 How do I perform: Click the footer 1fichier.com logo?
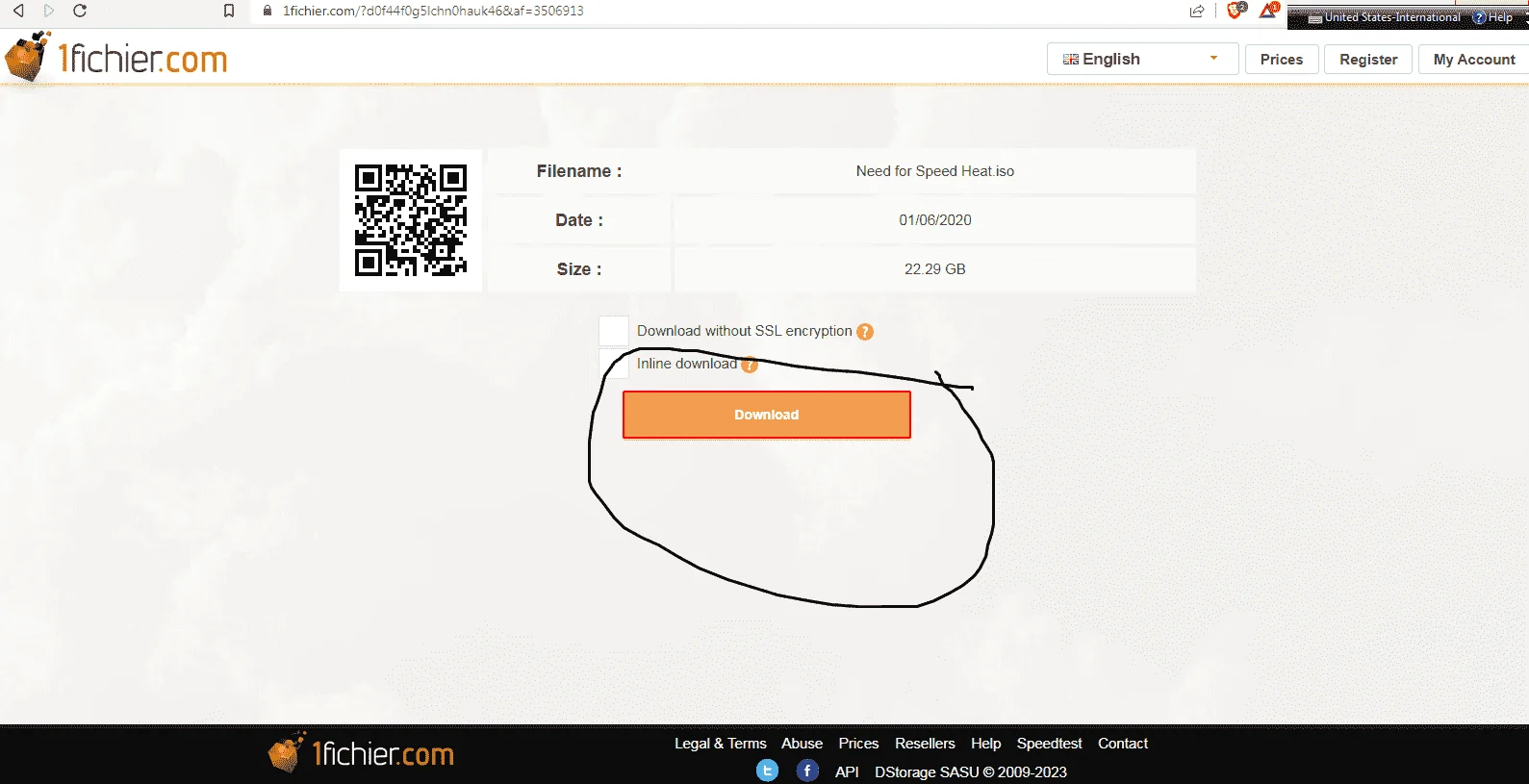pyautogui.click(x=361, y=753)
